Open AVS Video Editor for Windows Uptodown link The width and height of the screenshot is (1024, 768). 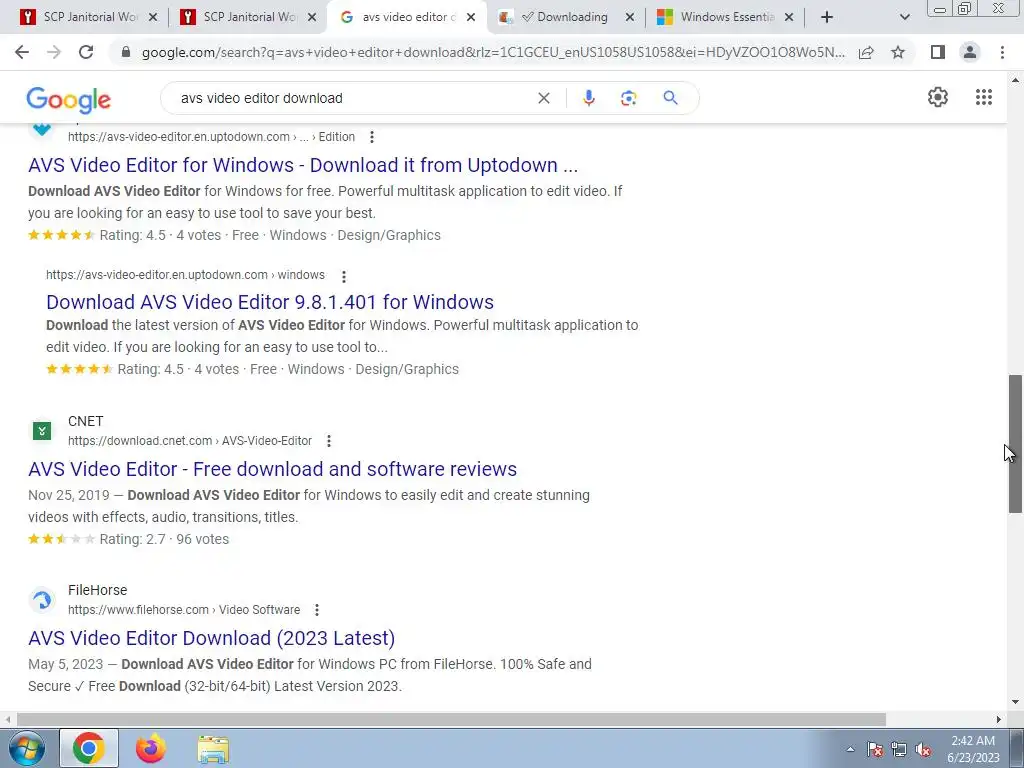pyautogui.click(x=303, y=165)
